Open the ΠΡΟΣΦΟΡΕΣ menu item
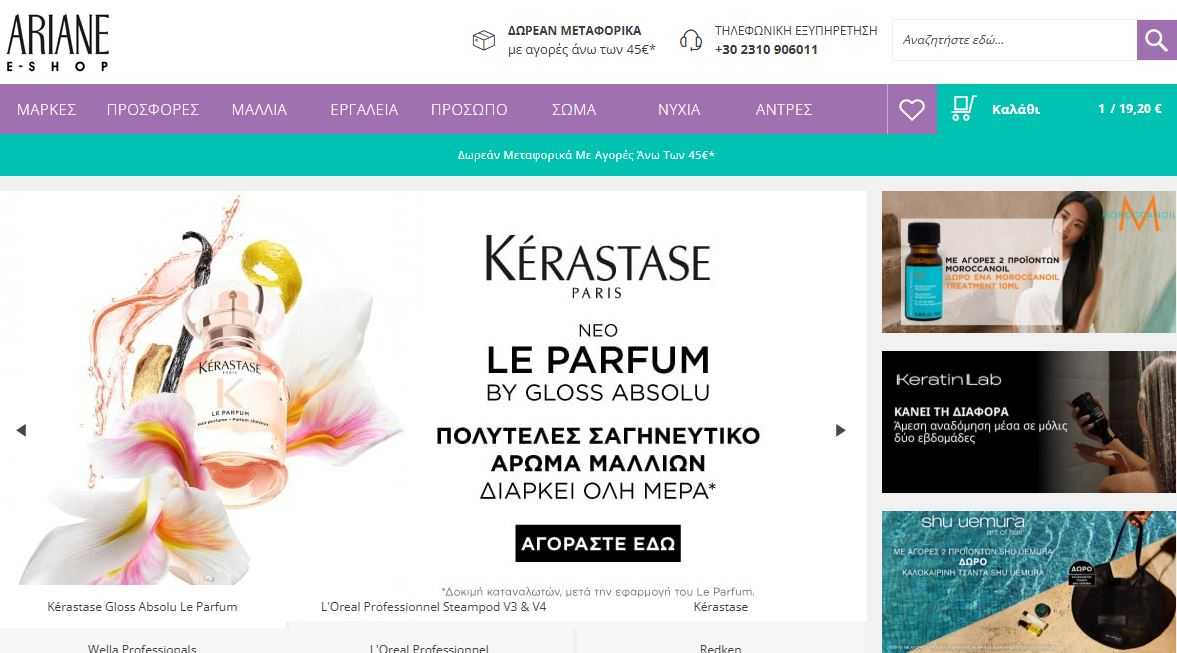This screenshot has width=1177, height=653. click(152, 110)
